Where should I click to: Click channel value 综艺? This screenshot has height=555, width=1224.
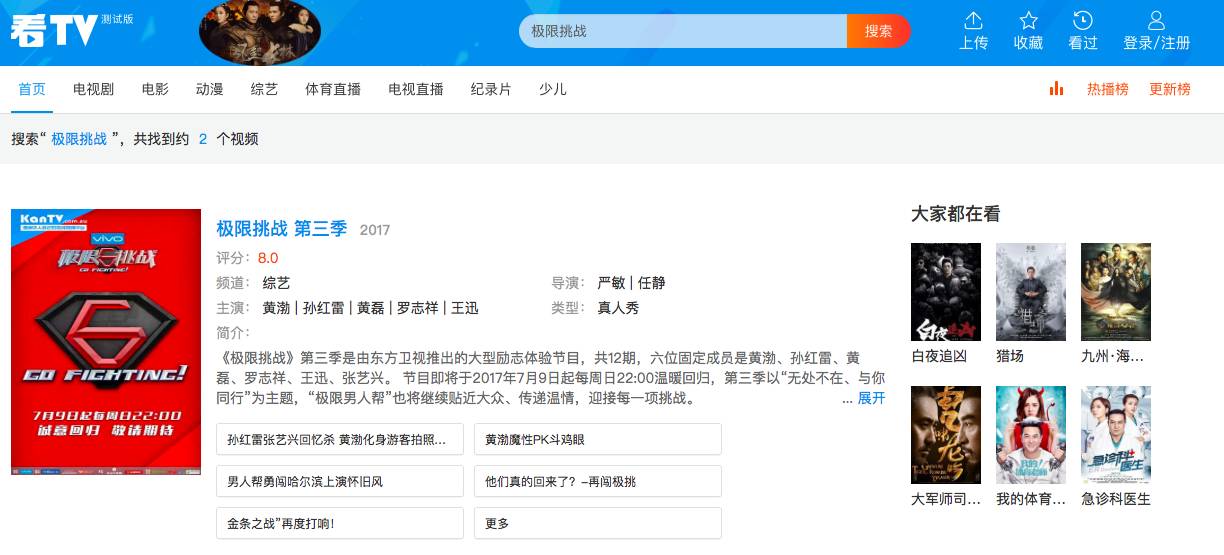(x=276, y=283)
